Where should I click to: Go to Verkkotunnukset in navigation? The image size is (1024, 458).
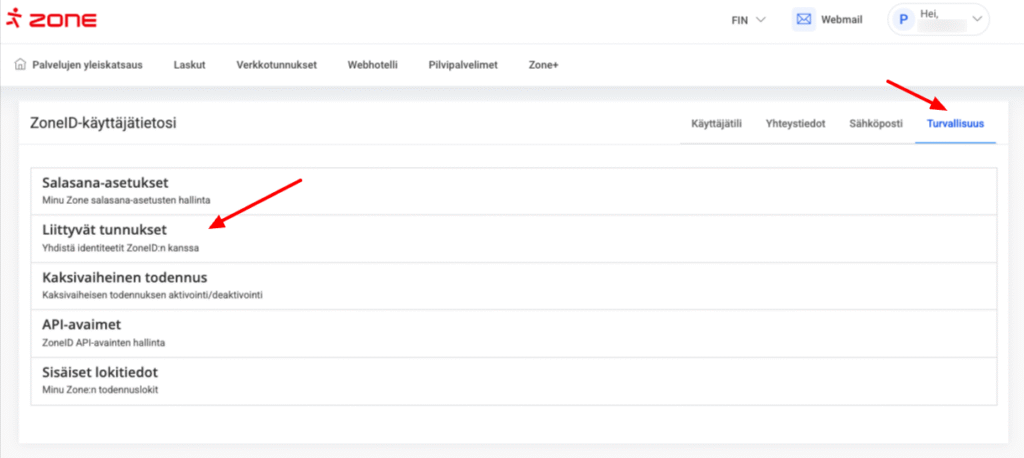tap(276, 65)
